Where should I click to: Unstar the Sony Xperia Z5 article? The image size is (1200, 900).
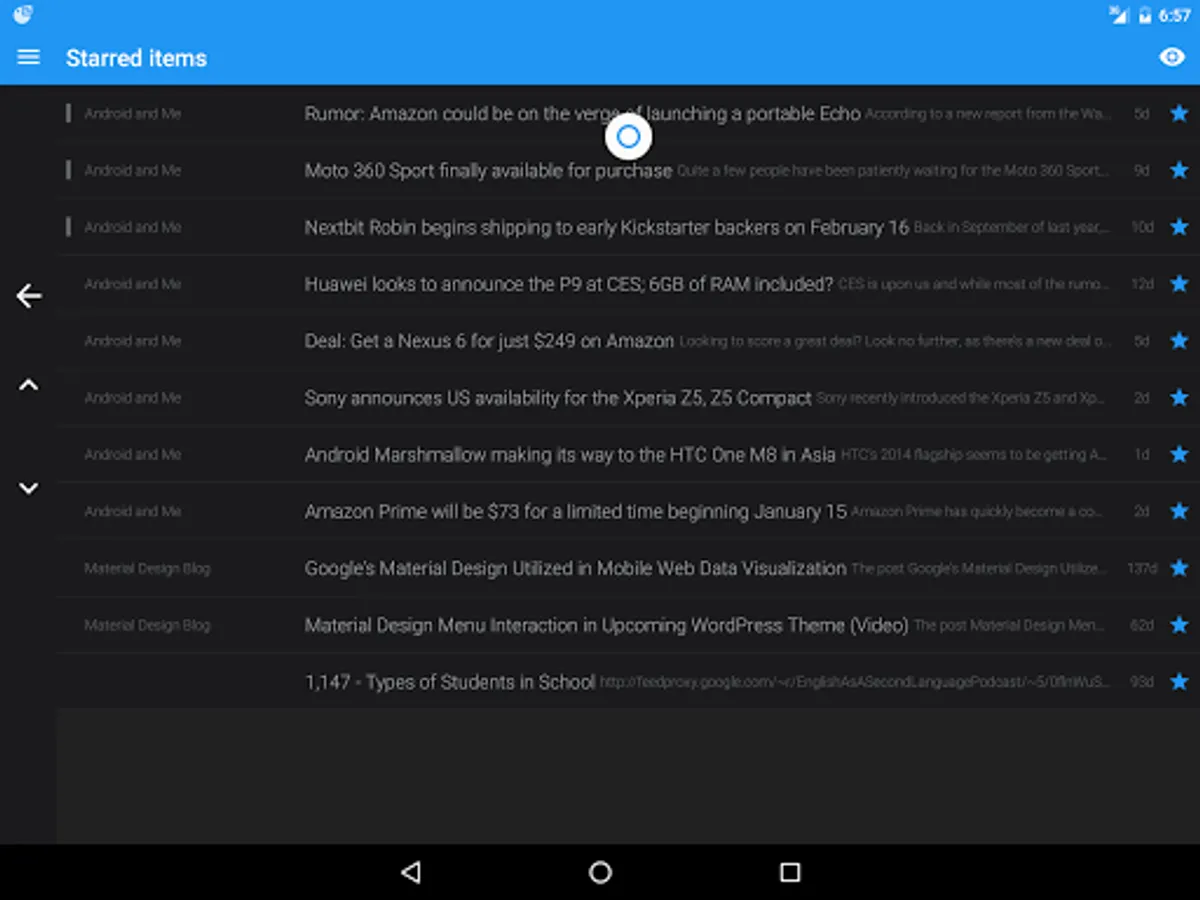pos(1179,398)
